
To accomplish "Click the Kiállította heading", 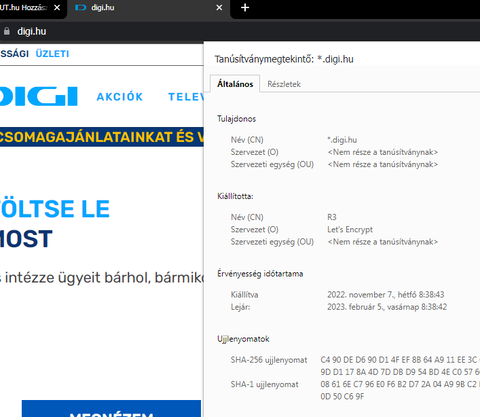I will pyautogui.click(x=235, y=196).
